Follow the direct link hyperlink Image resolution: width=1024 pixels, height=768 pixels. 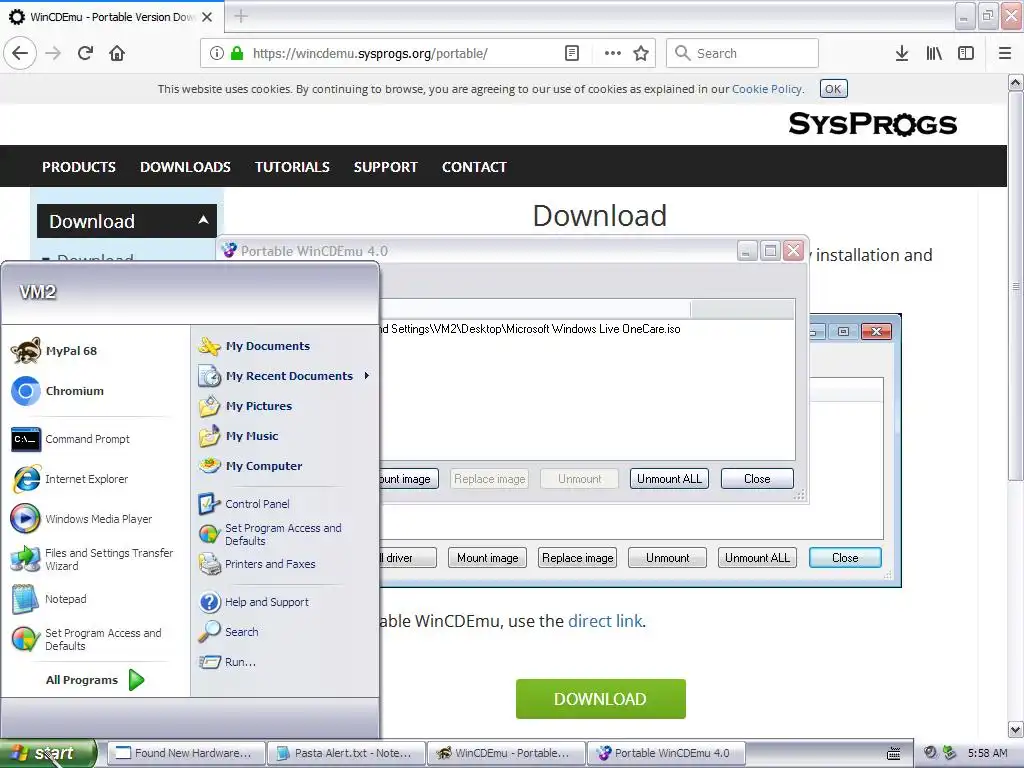605,620
